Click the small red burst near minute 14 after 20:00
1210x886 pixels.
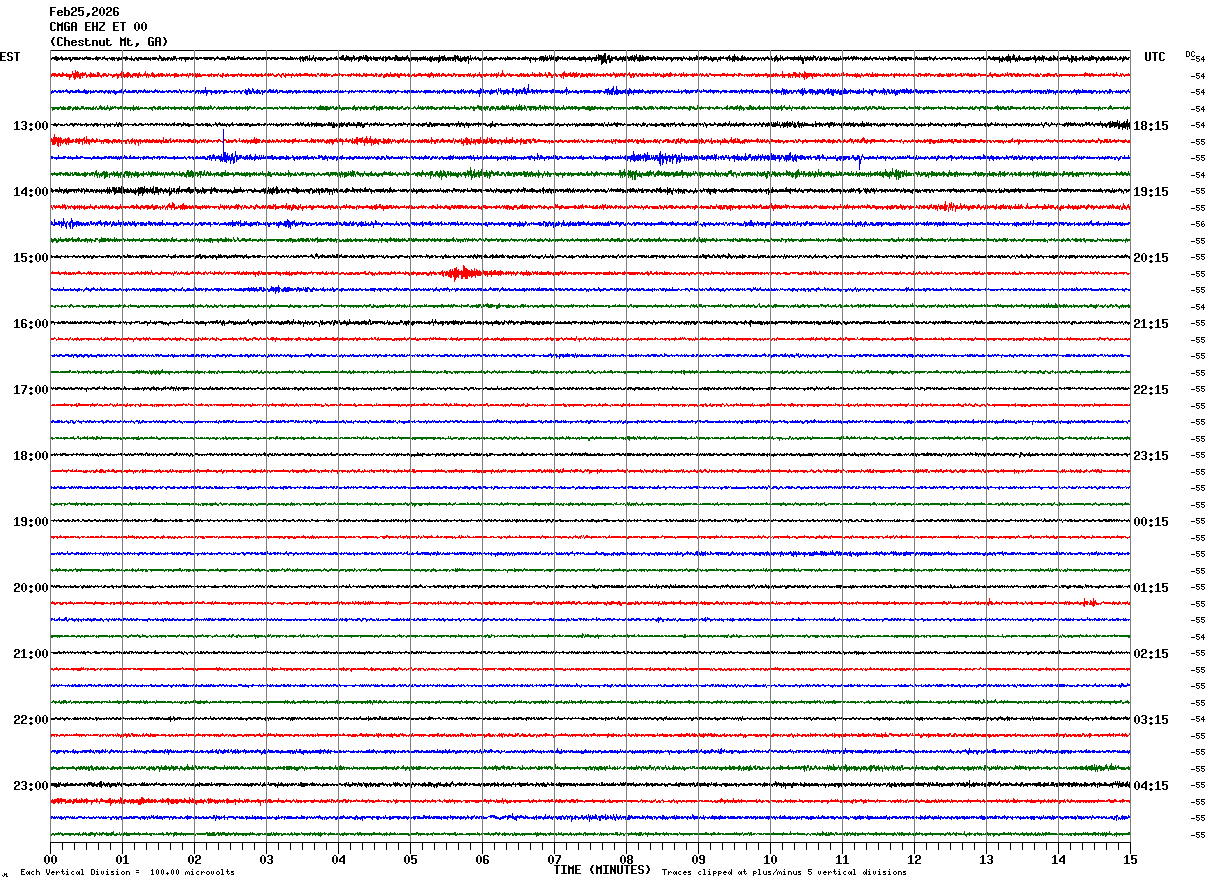1089,602
